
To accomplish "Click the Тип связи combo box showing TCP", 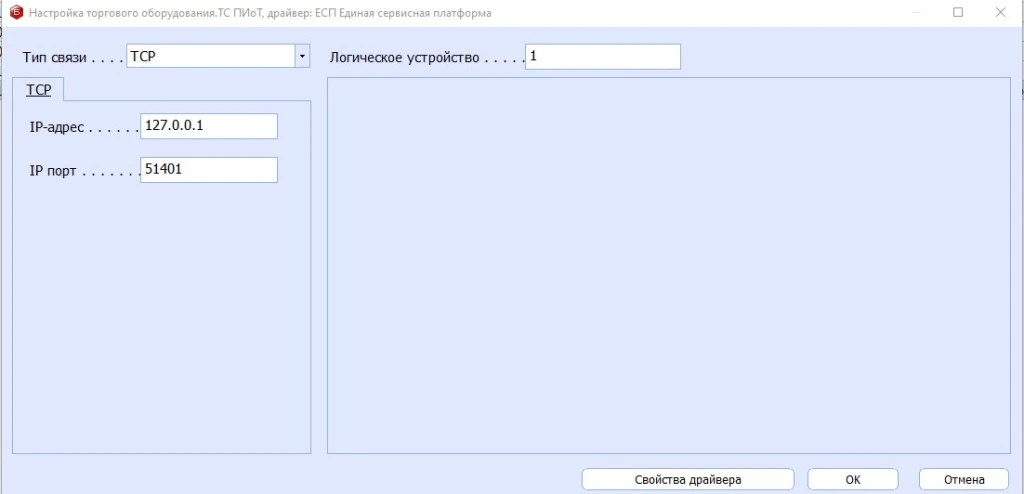I will coord(210,57).
